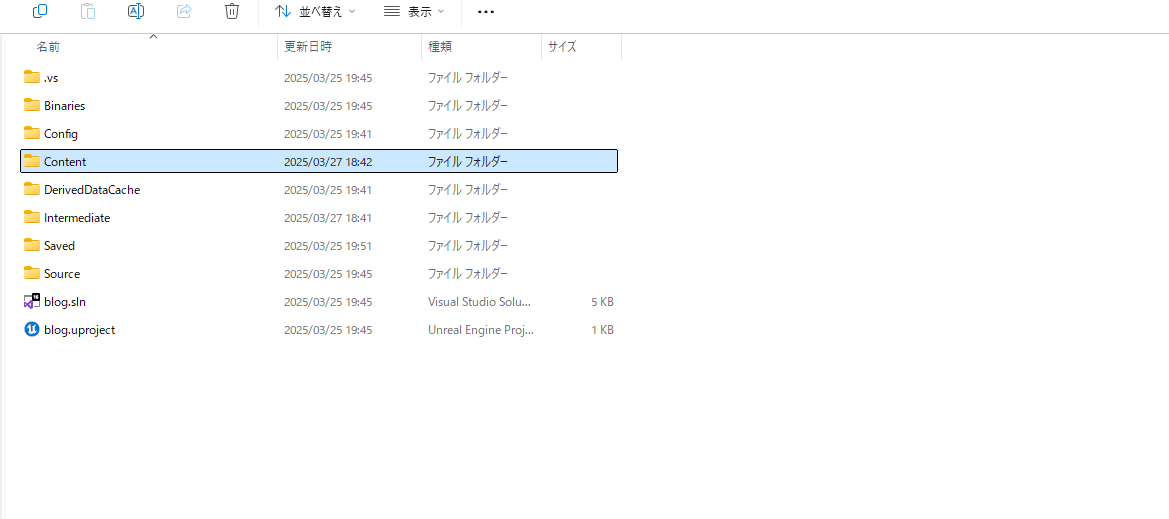Sort by 名前 column header
The width and height of the screenshot is (1169, 519).
click(x=48, y=47)
